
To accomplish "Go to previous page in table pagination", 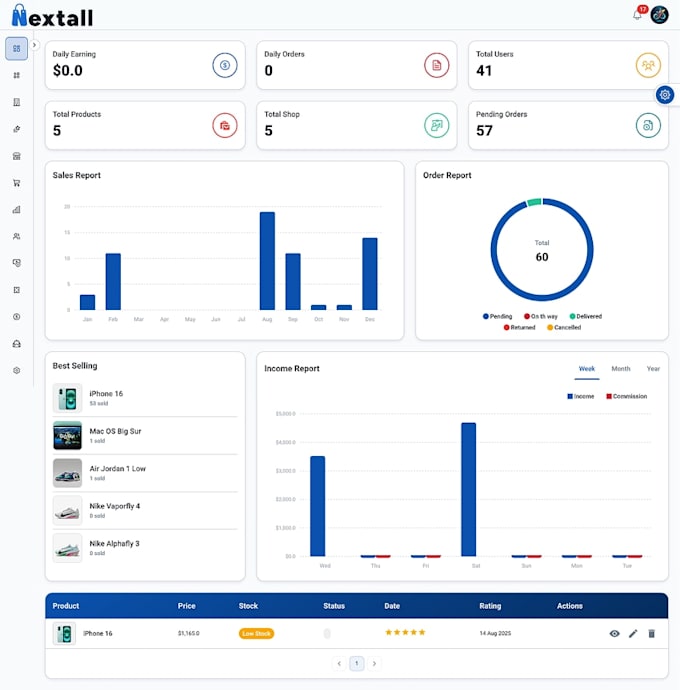I will click(339, 664).
